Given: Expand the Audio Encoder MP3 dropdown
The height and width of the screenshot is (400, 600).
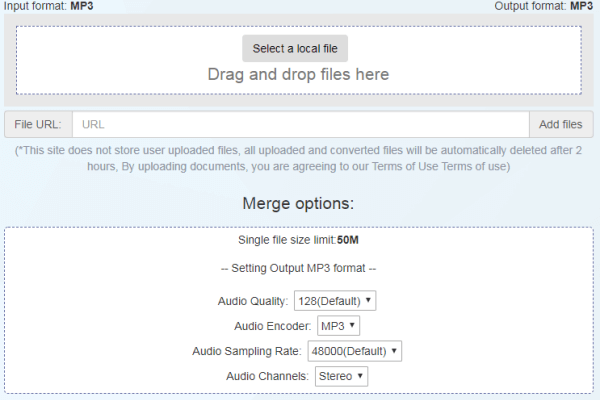Looking at the screenshot, I should pyautogui.click(x=338, y=326).
